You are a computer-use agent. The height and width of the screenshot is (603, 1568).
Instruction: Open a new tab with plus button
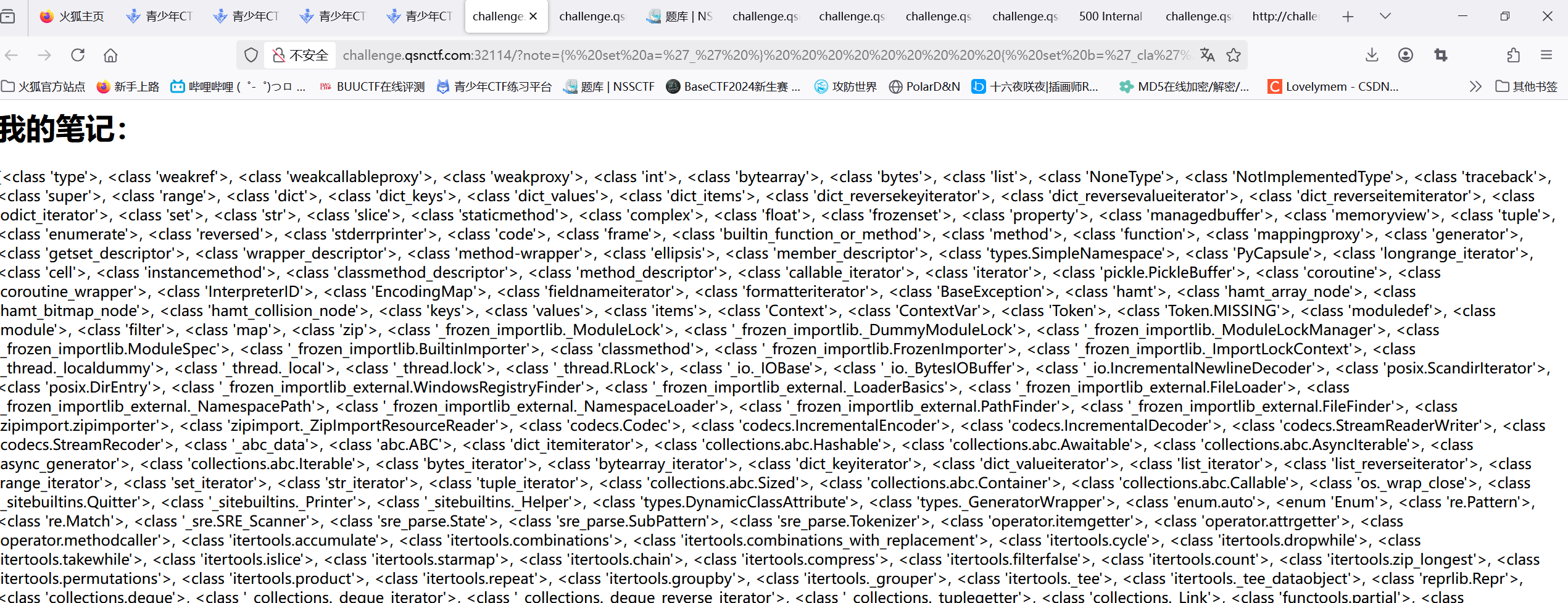point(1348,16)
